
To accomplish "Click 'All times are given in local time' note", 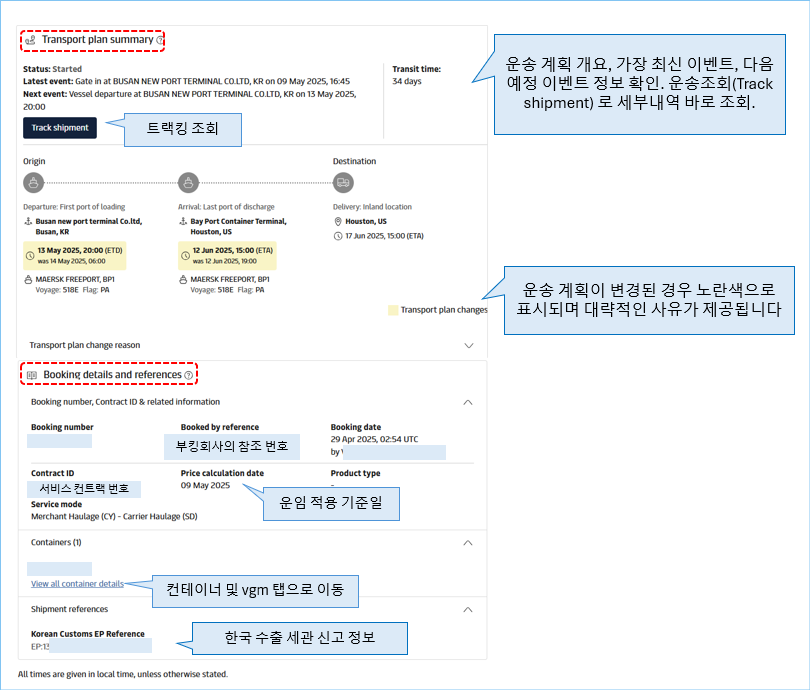I will (123, 674).
